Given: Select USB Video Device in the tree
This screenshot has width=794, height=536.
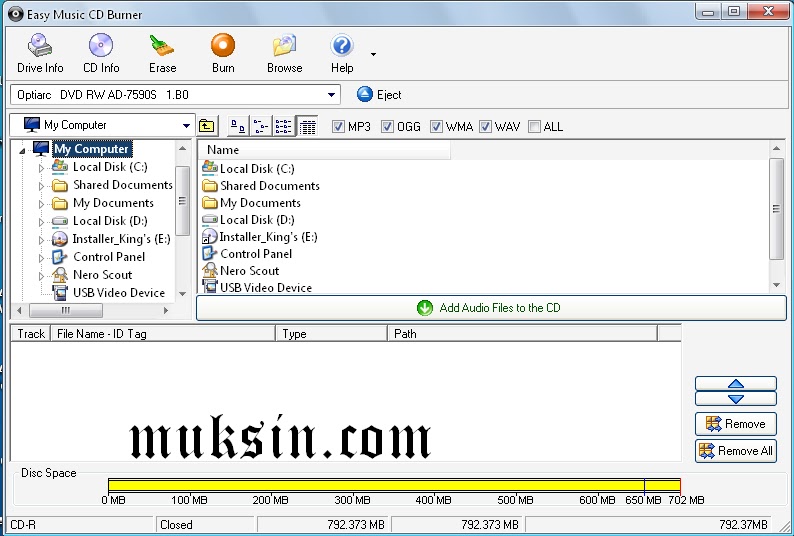Looking at the screenshot, I should pos(119,293).
